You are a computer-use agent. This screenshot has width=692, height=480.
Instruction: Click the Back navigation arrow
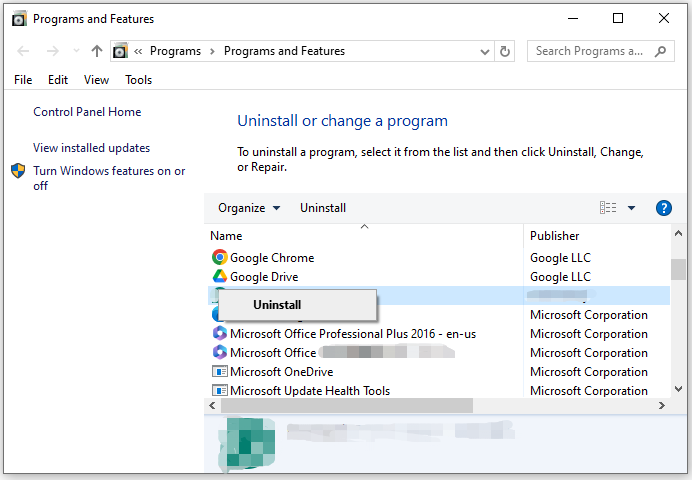pyautogui.click(x=23, y=51)
